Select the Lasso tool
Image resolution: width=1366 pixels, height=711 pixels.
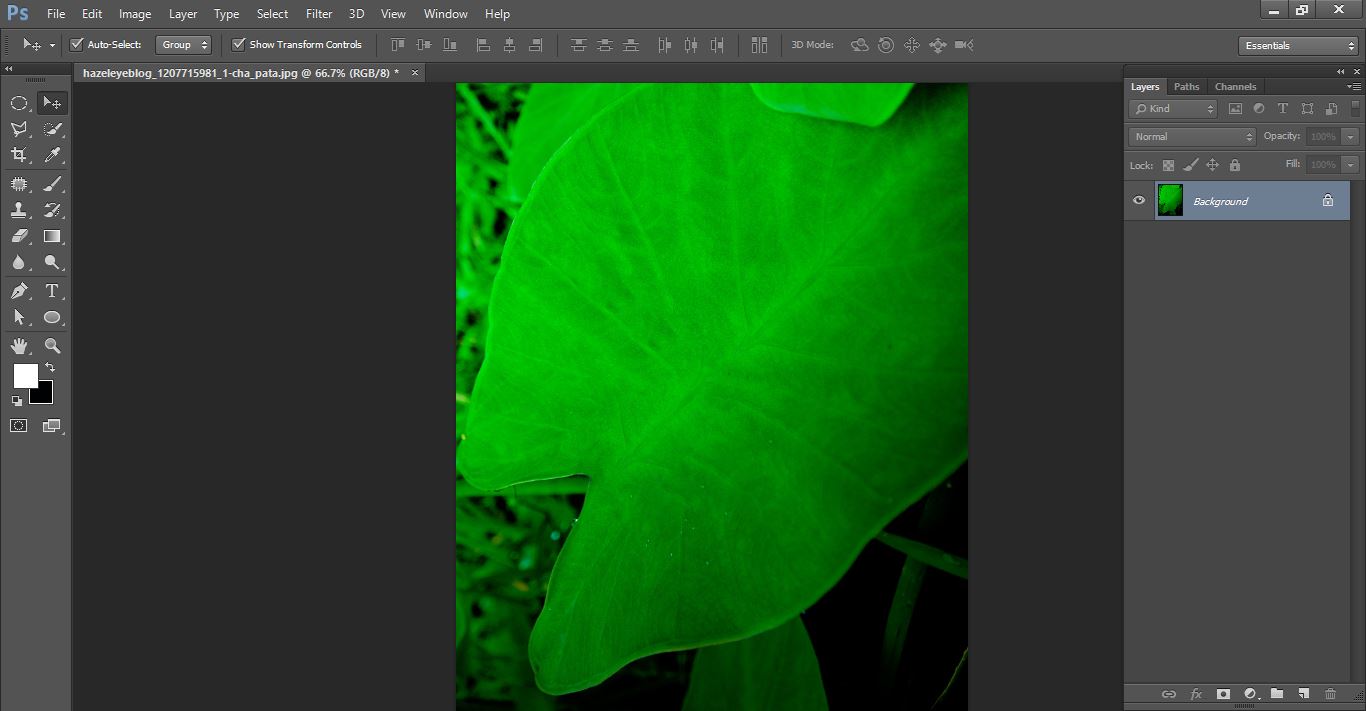click(x=20, y=128)
